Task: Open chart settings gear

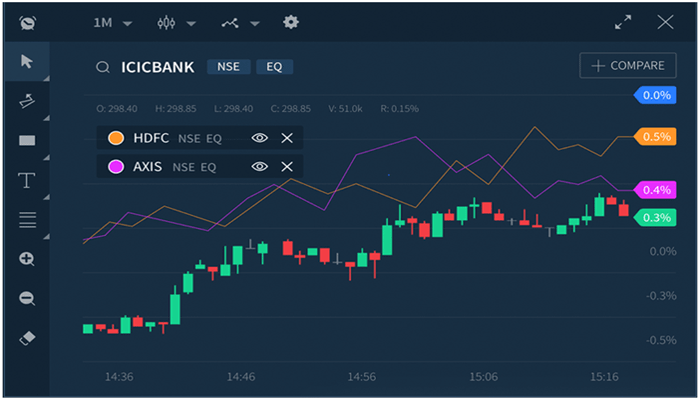Action: click(291, 22)
